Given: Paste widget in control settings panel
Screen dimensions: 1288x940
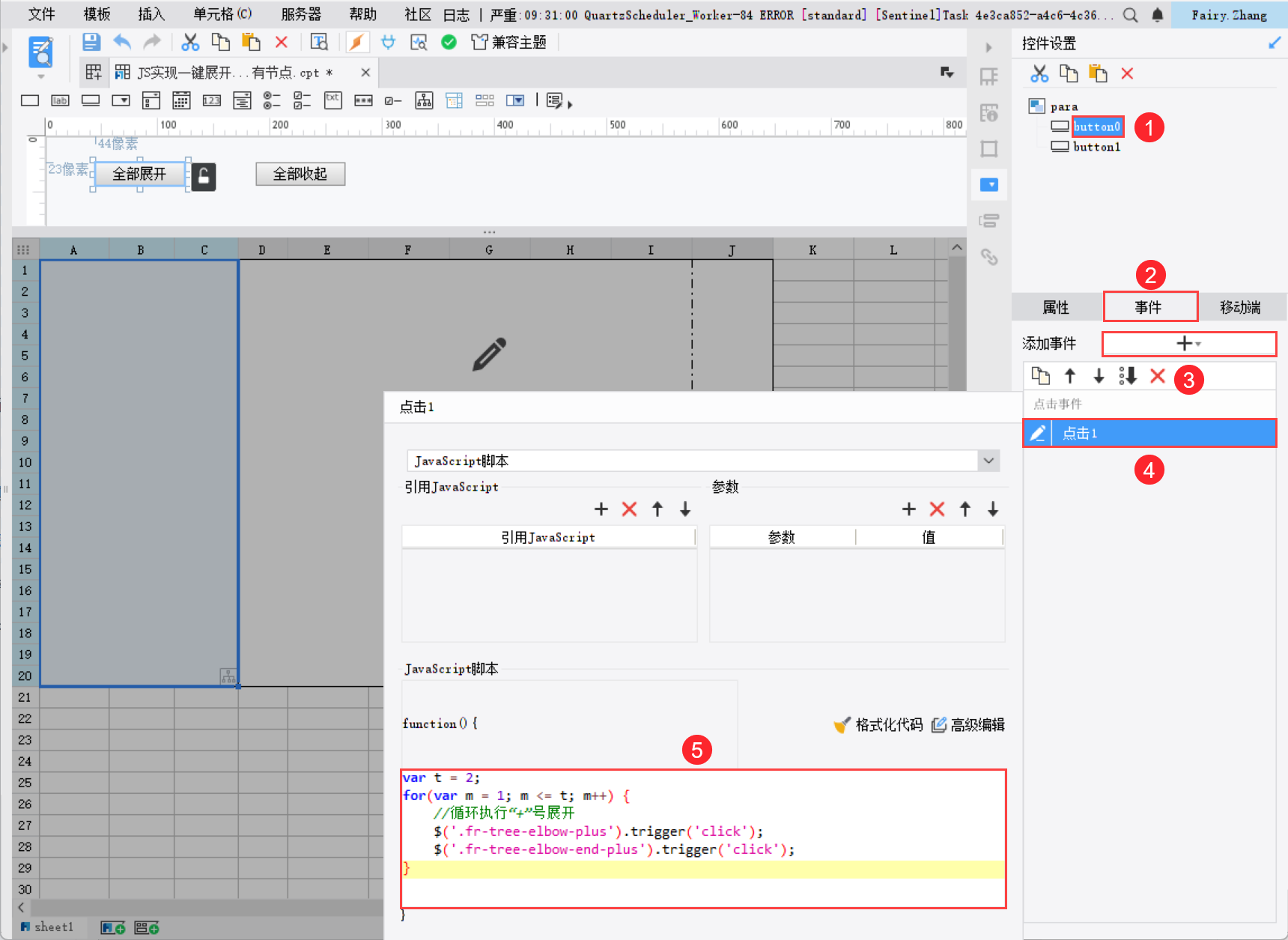Looking at the screenshot, I should click(1098, 73).
